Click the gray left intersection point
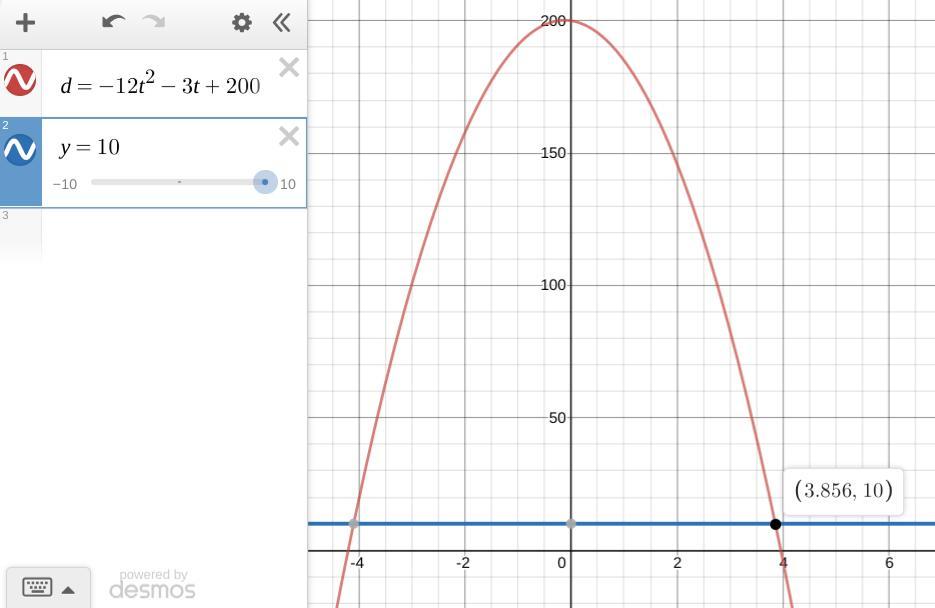This screenshot has height=608, width=935. pyautogui.click(x=354, y=523)
